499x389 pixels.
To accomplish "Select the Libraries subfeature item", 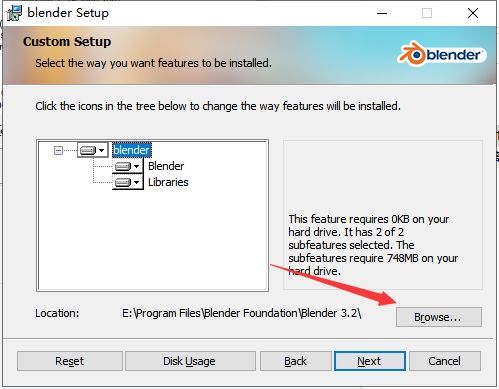I will pos(168,182).
